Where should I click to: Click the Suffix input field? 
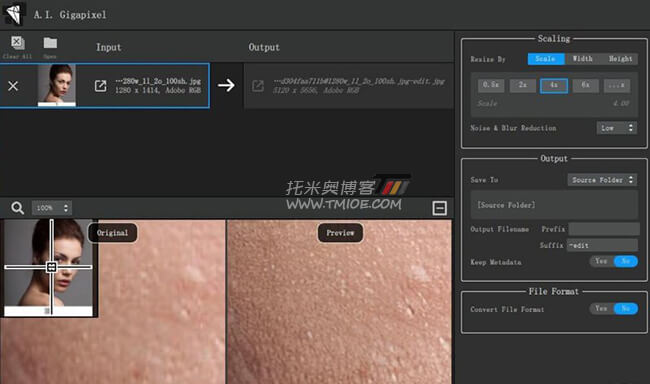point(602,245)
